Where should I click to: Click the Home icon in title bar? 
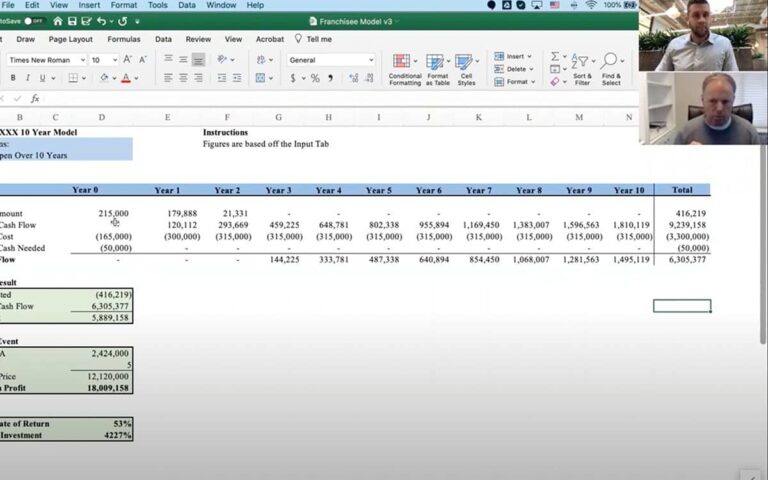click(x=58, y=21)
